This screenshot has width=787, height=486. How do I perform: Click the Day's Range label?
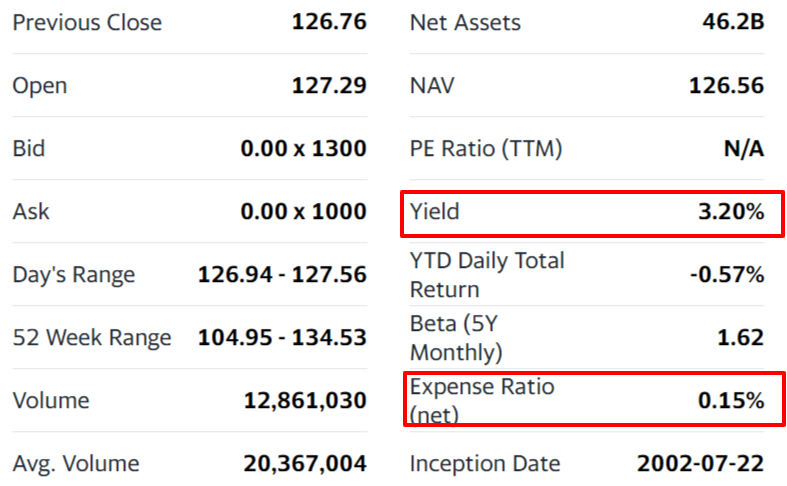click(74, 275)
